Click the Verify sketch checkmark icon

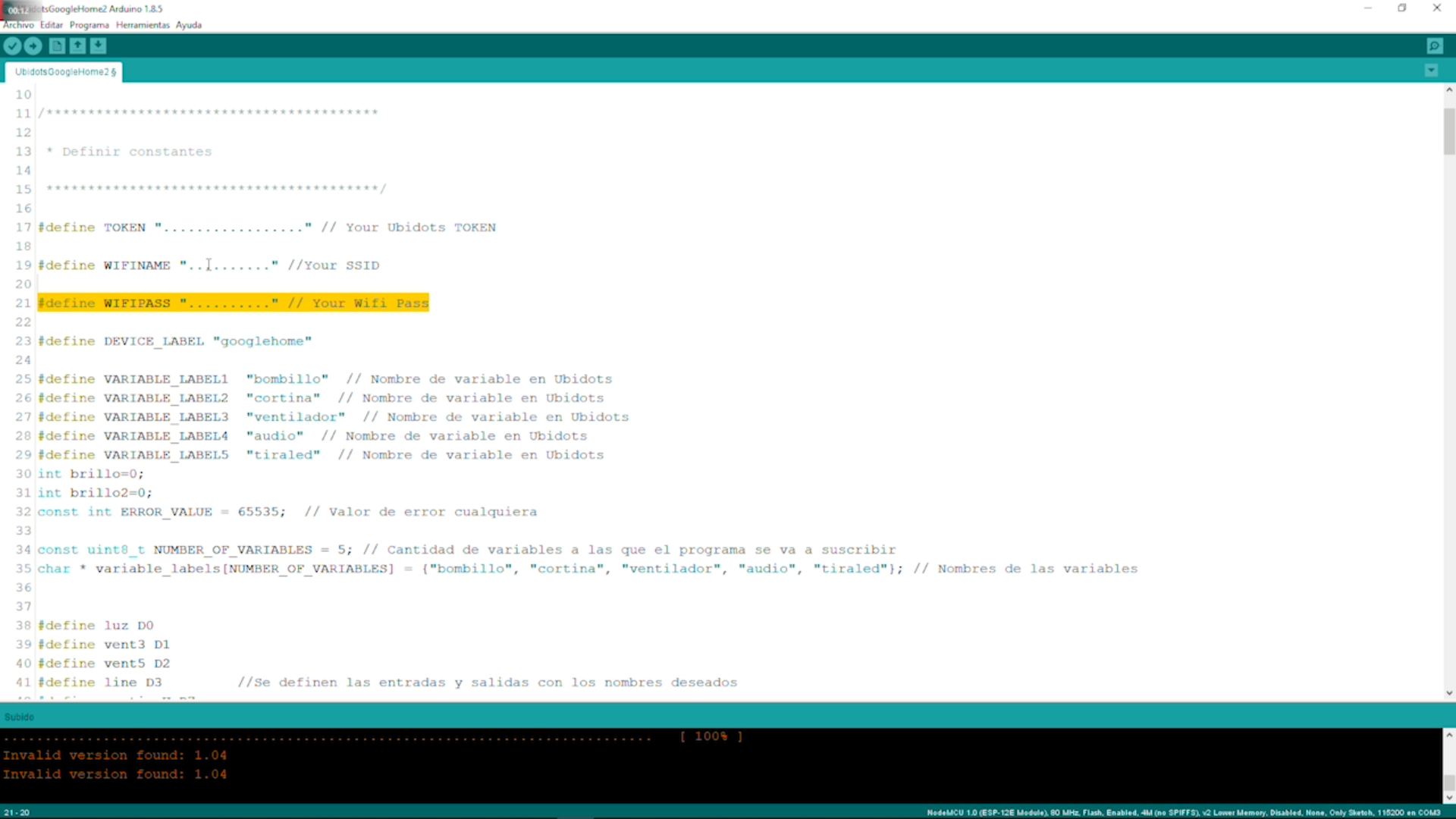pos(12,46)
